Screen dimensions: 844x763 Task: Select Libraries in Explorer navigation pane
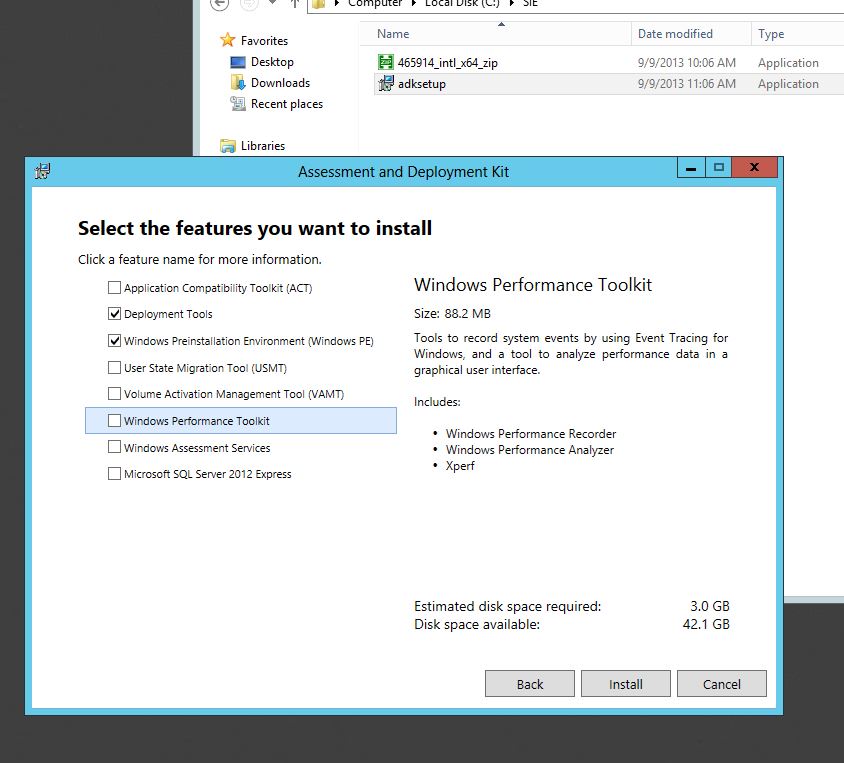pyautogui.click(x=263, y=146)
